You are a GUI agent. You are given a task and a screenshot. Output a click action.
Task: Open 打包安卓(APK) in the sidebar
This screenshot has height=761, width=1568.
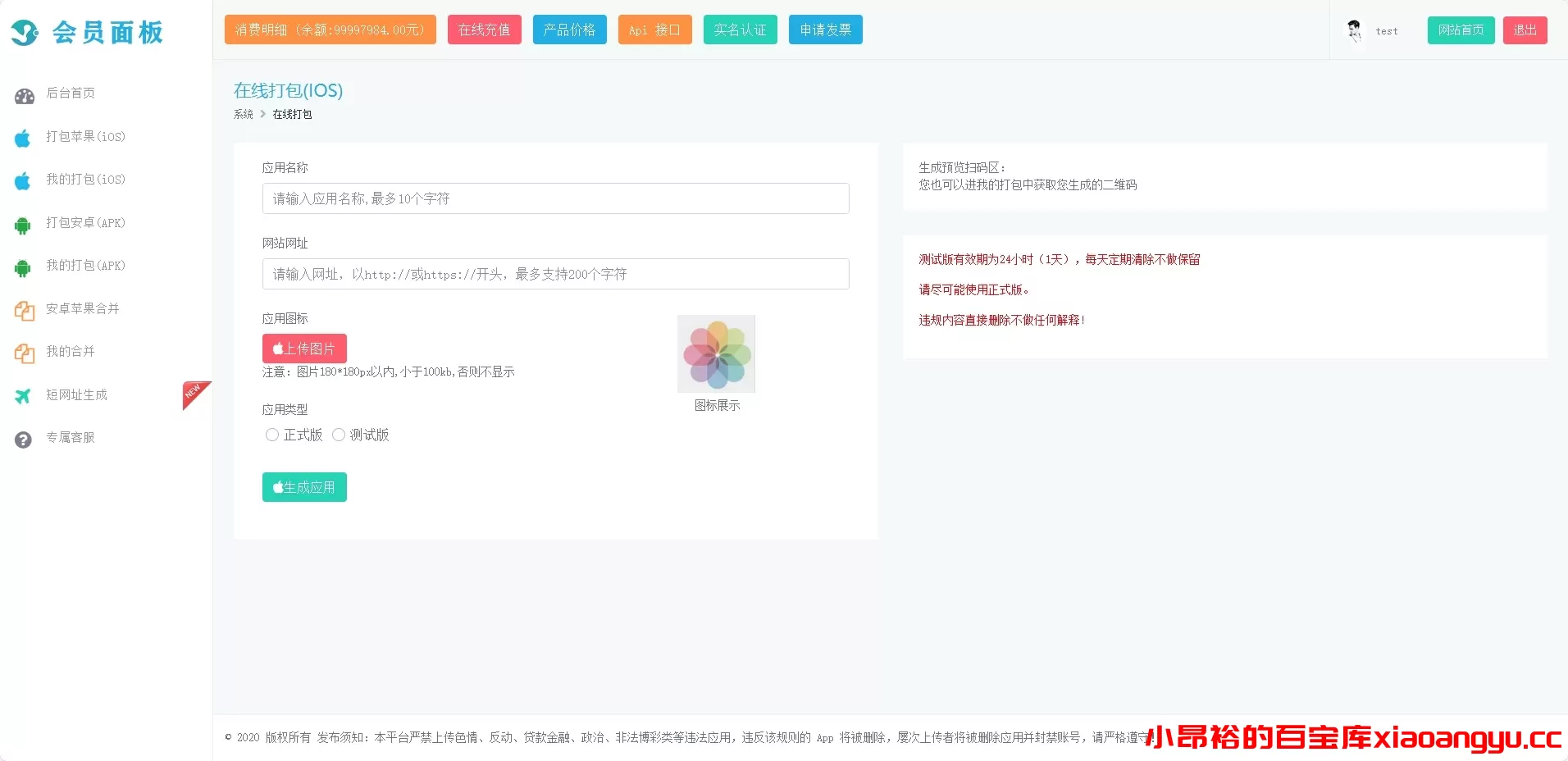pos(85,222)
